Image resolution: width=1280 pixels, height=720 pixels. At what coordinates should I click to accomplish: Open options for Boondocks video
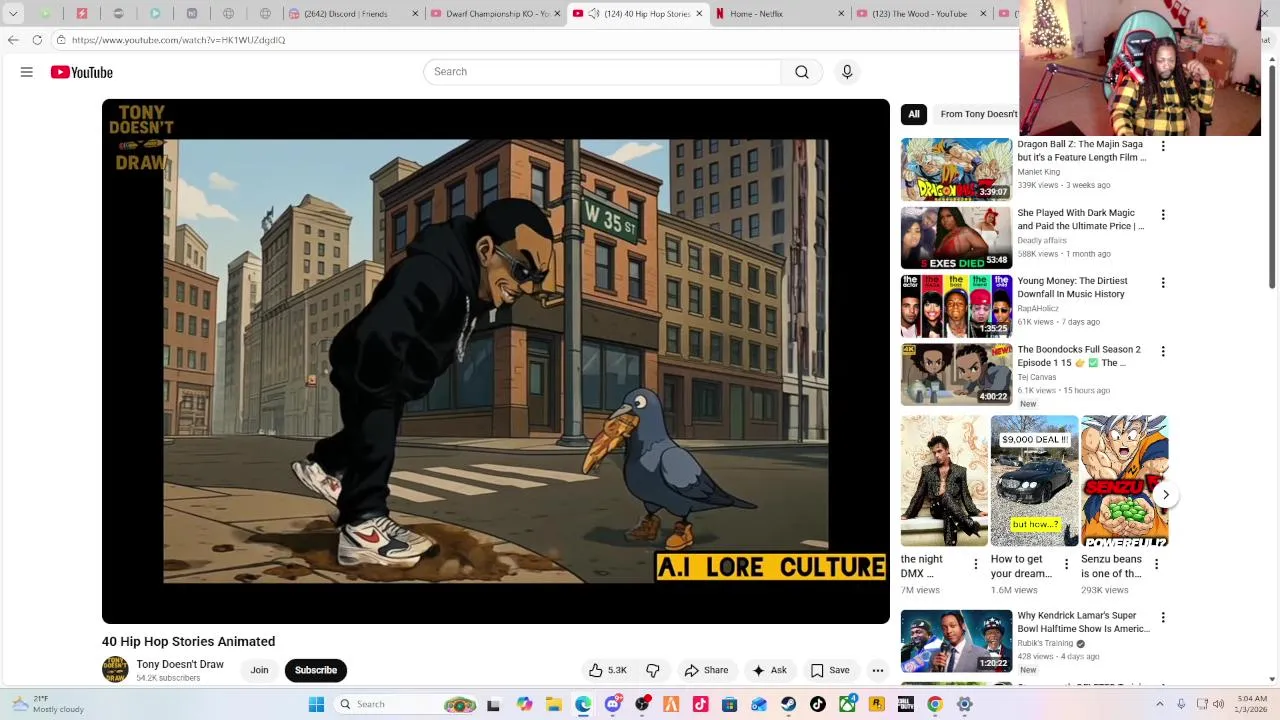coord(1163,351)
